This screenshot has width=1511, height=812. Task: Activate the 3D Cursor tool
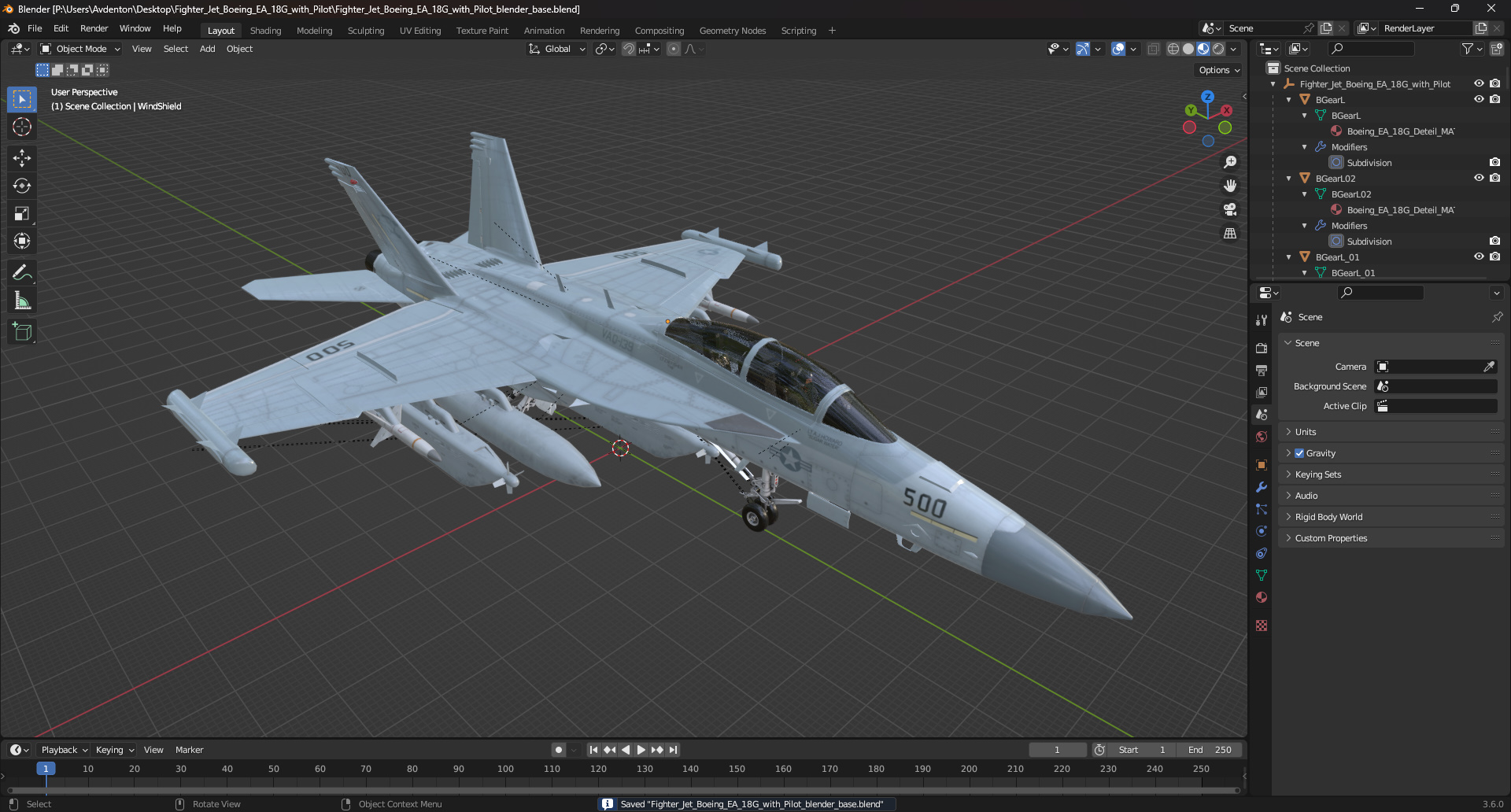coord(22,127)
